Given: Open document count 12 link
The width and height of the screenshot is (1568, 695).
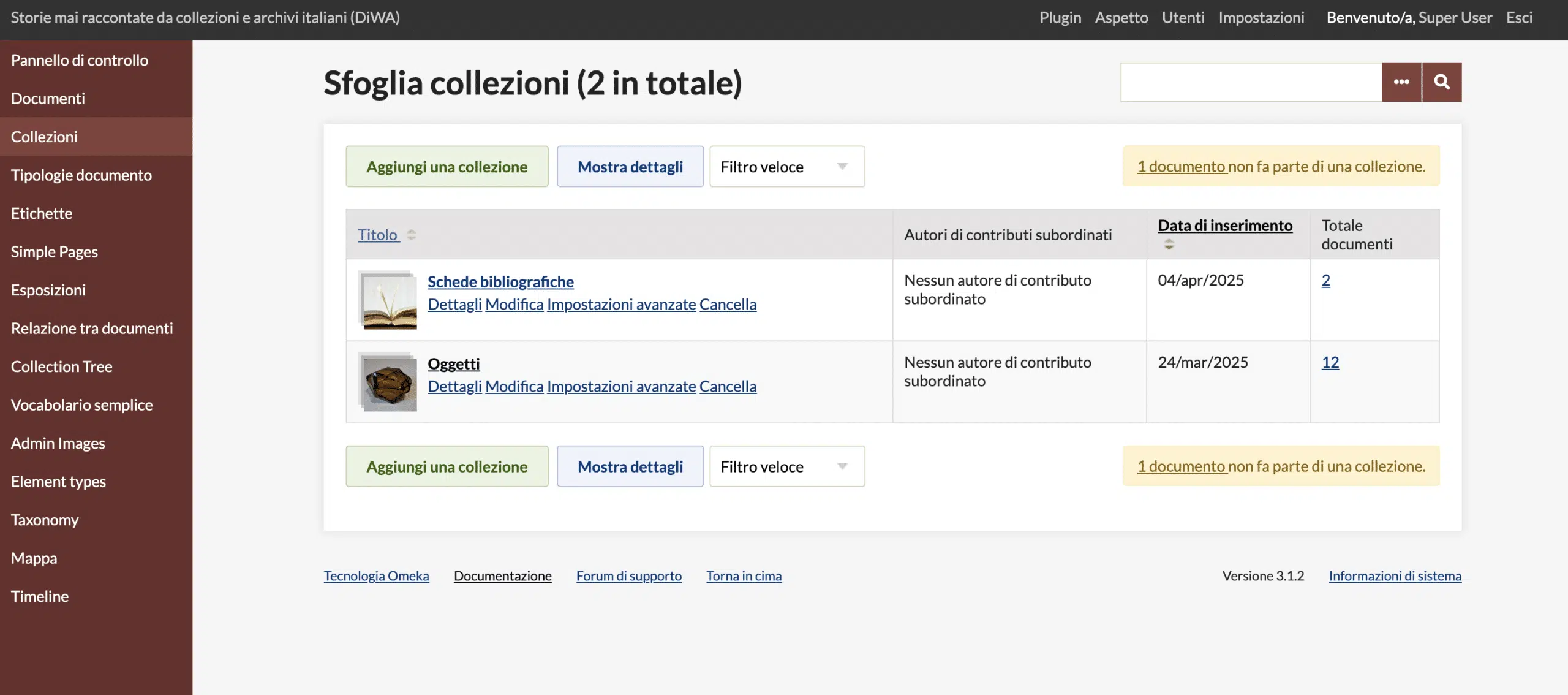Looking at the screenshot, I should (x=1330, y=362).
